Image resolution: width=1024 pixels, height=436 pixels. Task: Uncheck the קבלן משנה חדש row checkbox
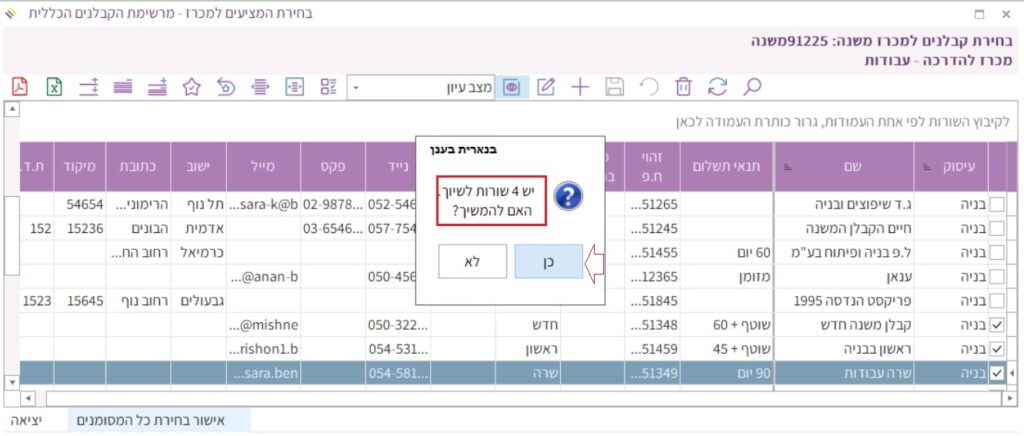tap(996, 325)
